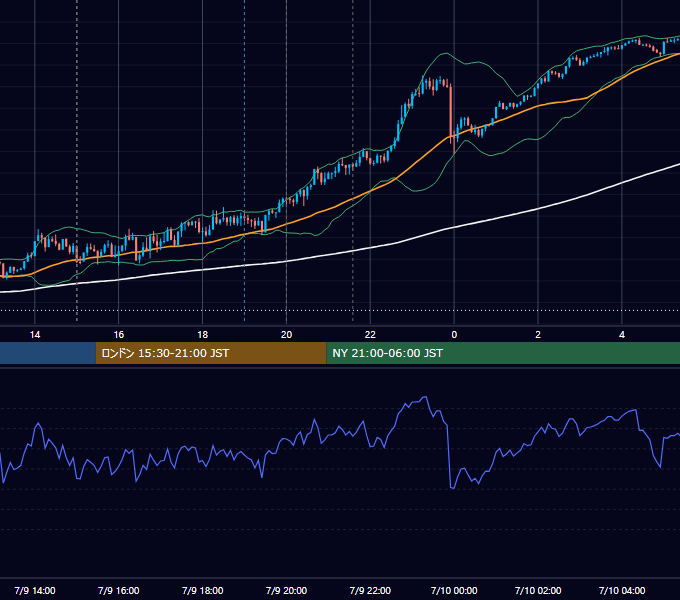Click the '16' hour label on the chart axis
This screenshot has width=680, height=600.
click(x=118, y=335)
